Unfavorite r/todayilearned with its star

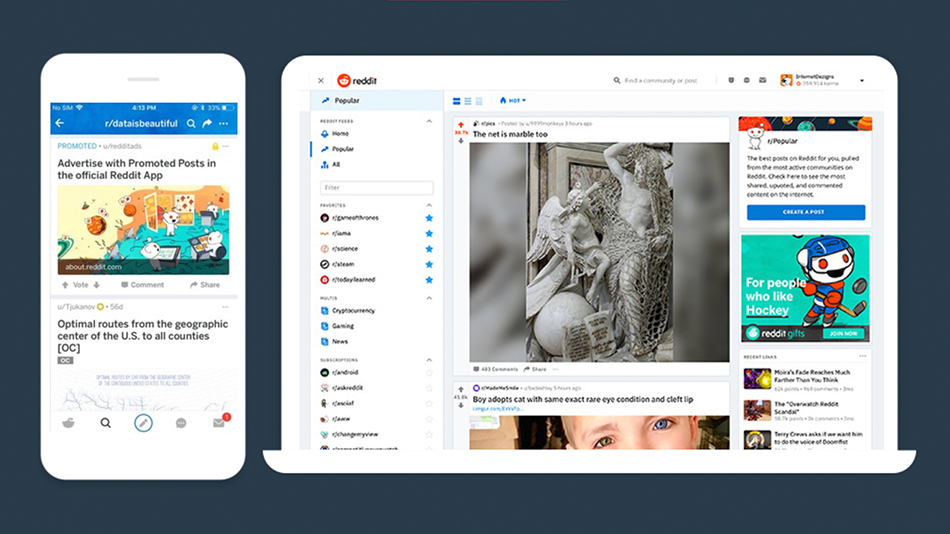click(x=429, y=279)
